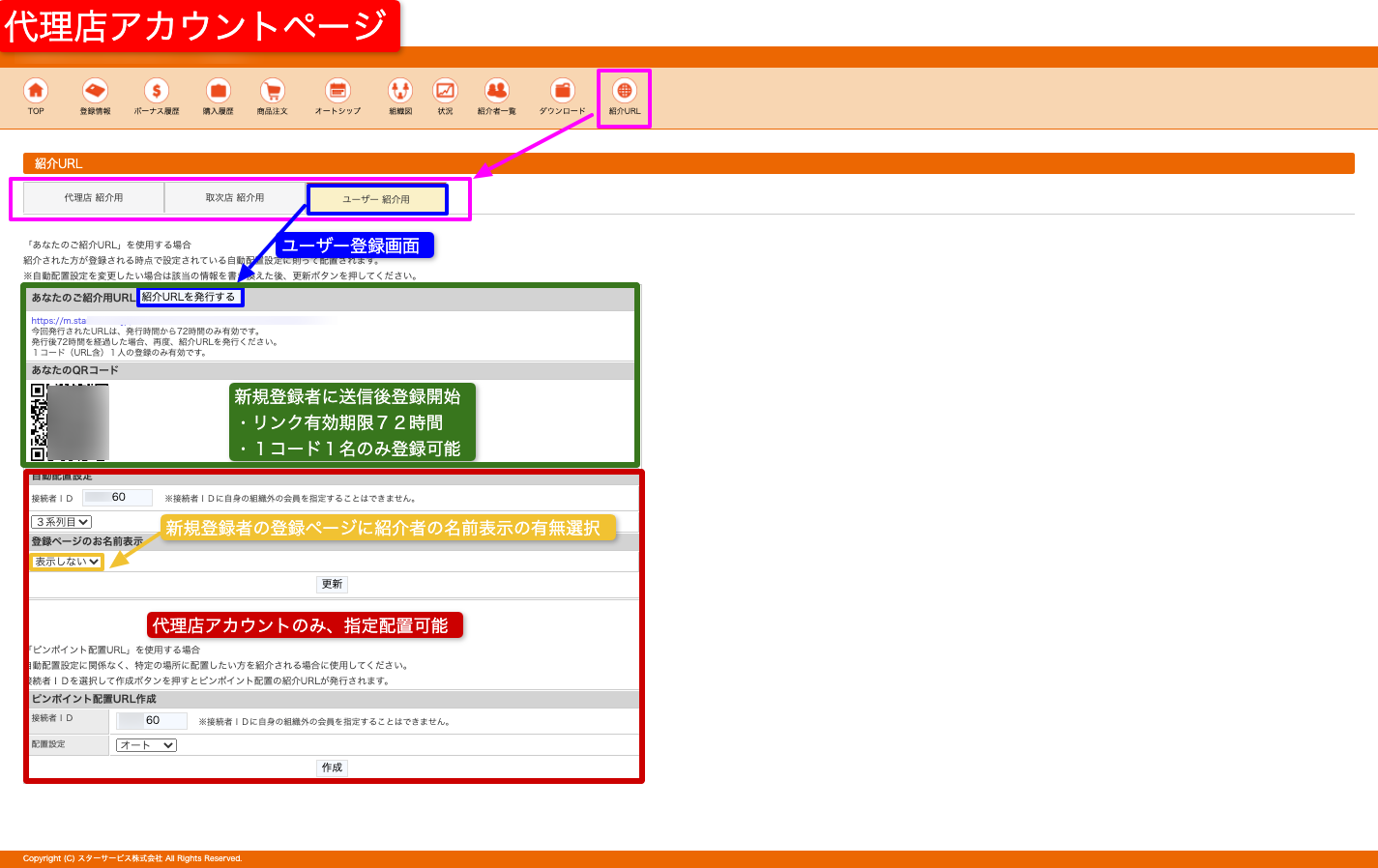Switch to 取次店 紹介用 tab
This screenshot has width=1378, height=868.
pos(235,198)
